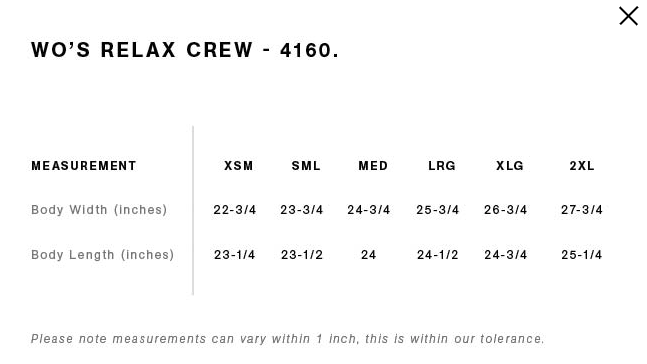Screen dimensions: 647x364
Task: Click the 2XL size header
Action: coord(582,166)
